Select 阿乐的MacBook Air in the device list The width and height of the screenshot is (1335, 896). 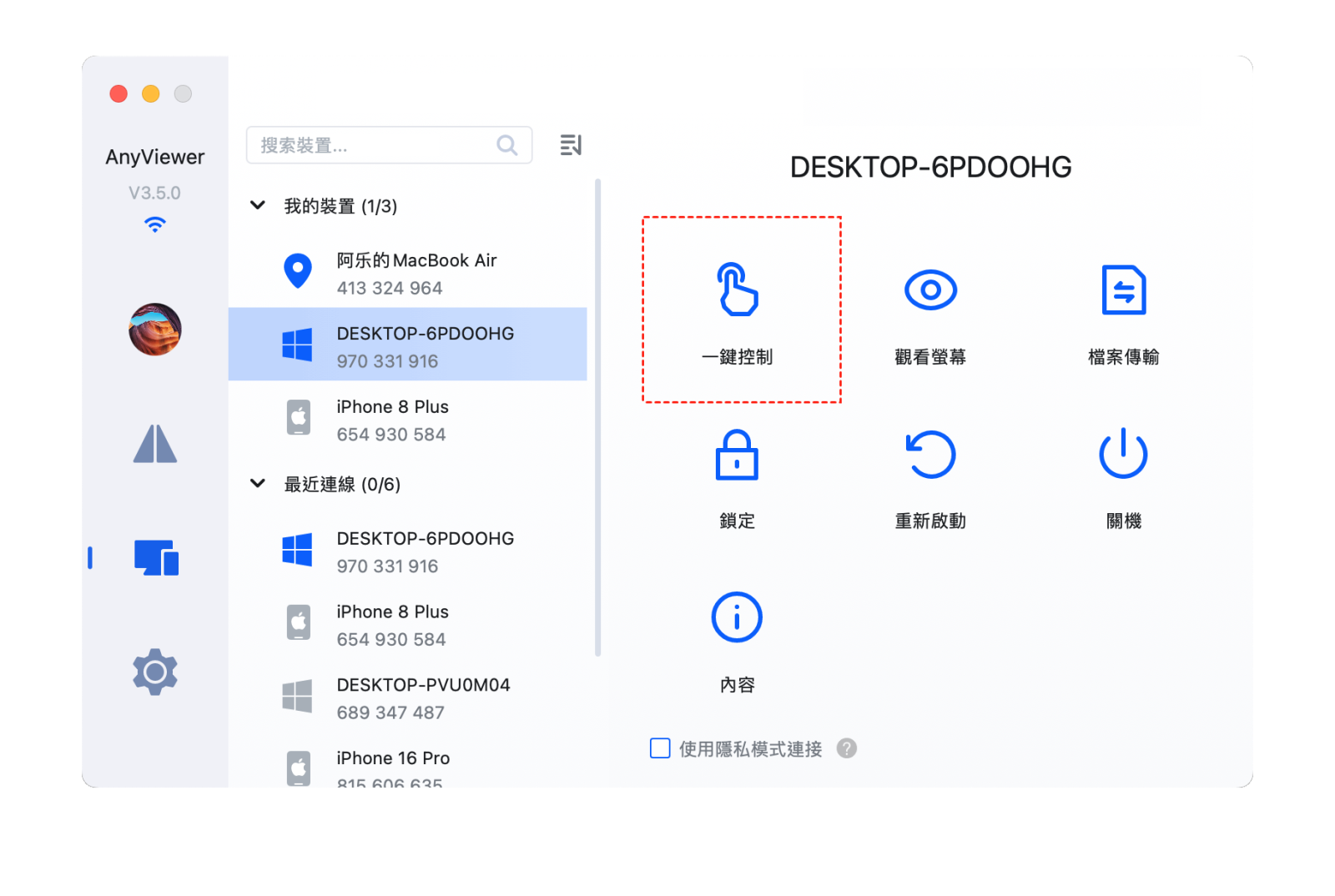(408, 273)
